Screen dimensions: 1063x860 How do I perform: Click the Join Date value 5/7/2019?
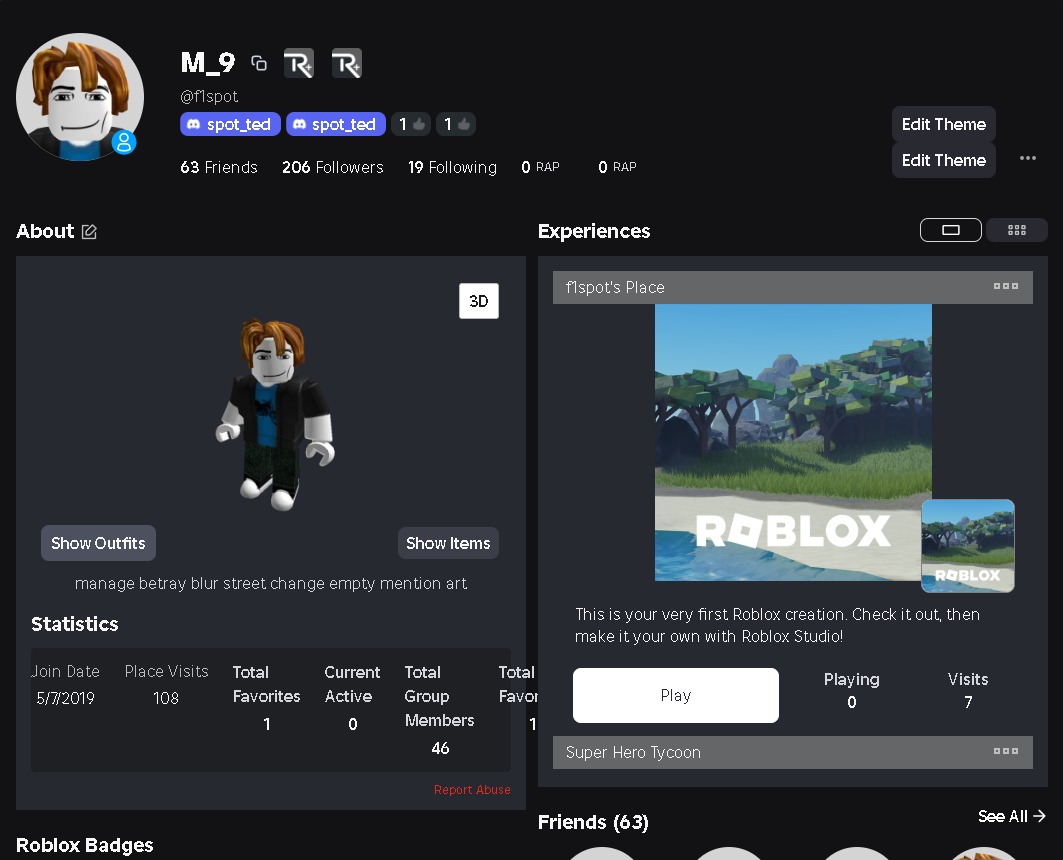pyautogui.click(x=66, y=698)
